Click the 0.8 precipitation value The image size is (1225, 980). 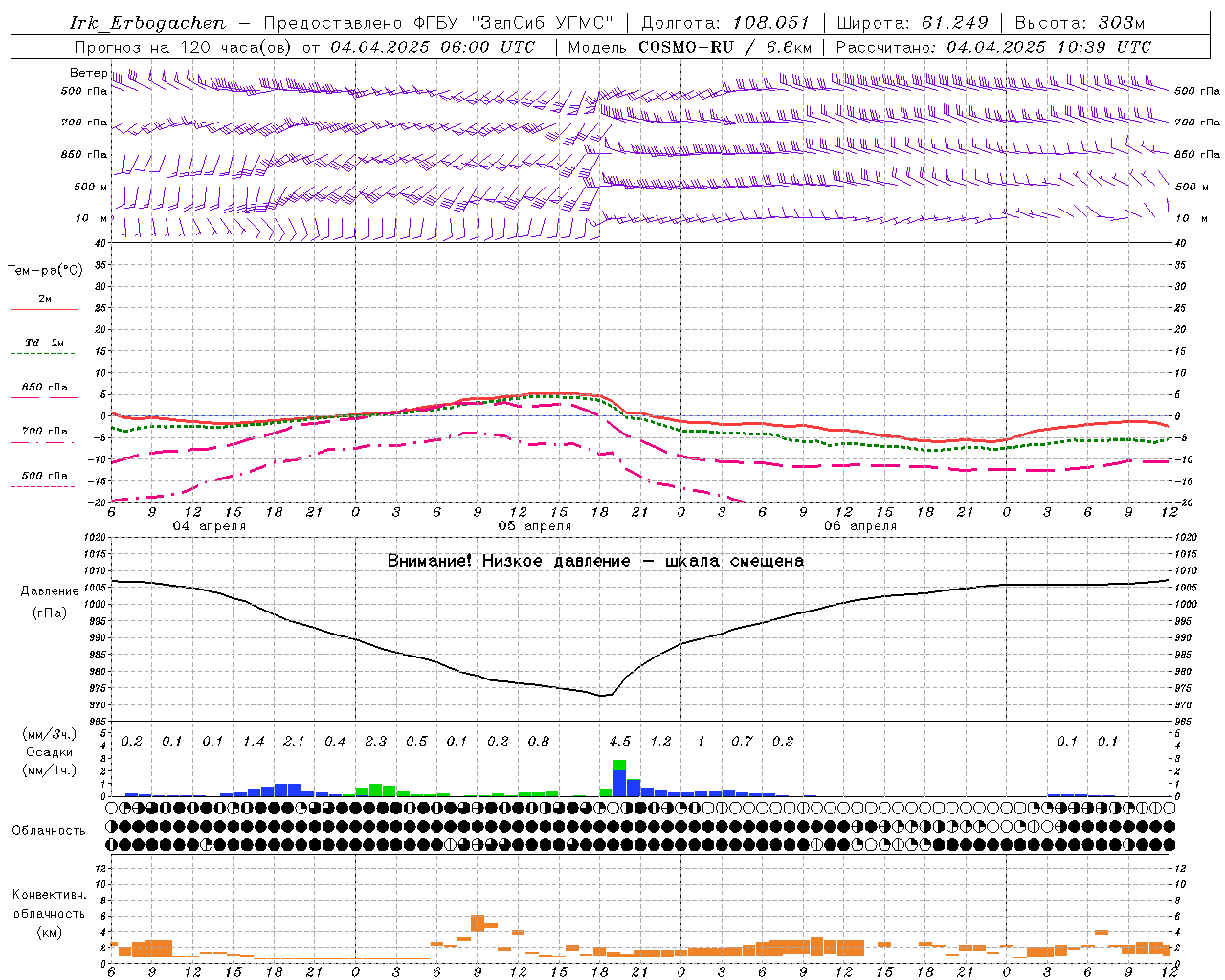(539, 741)
